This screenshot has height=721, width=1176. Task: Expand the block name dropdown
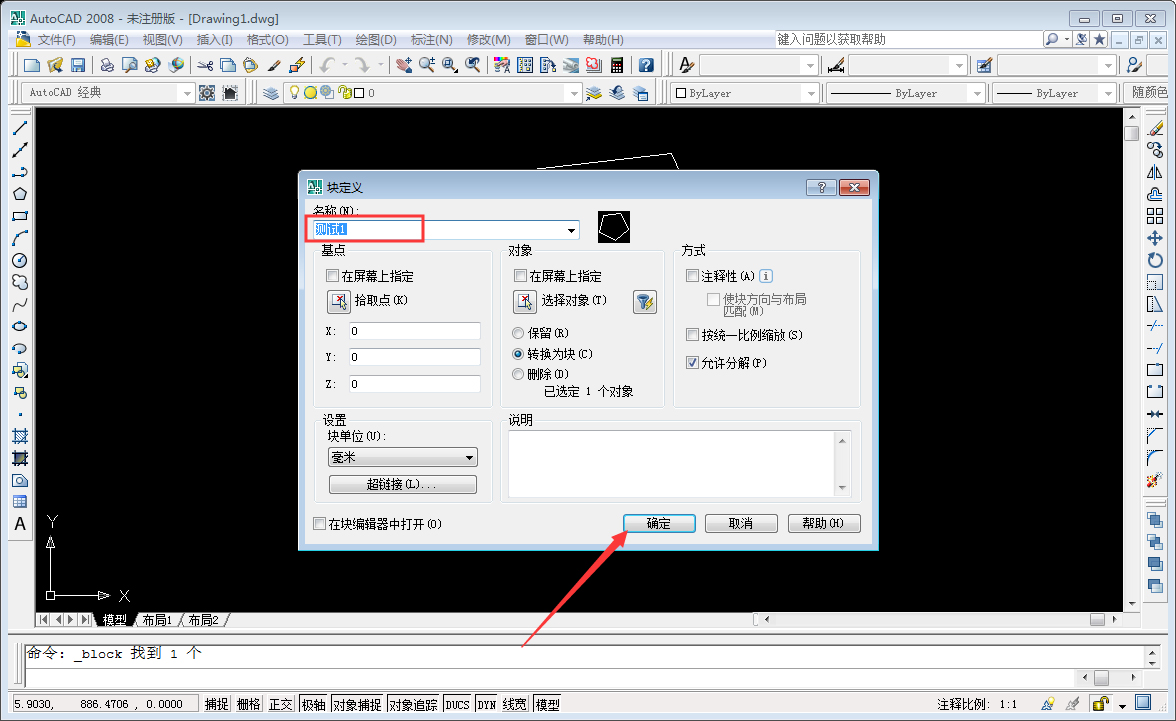click(x=571, y=229)
